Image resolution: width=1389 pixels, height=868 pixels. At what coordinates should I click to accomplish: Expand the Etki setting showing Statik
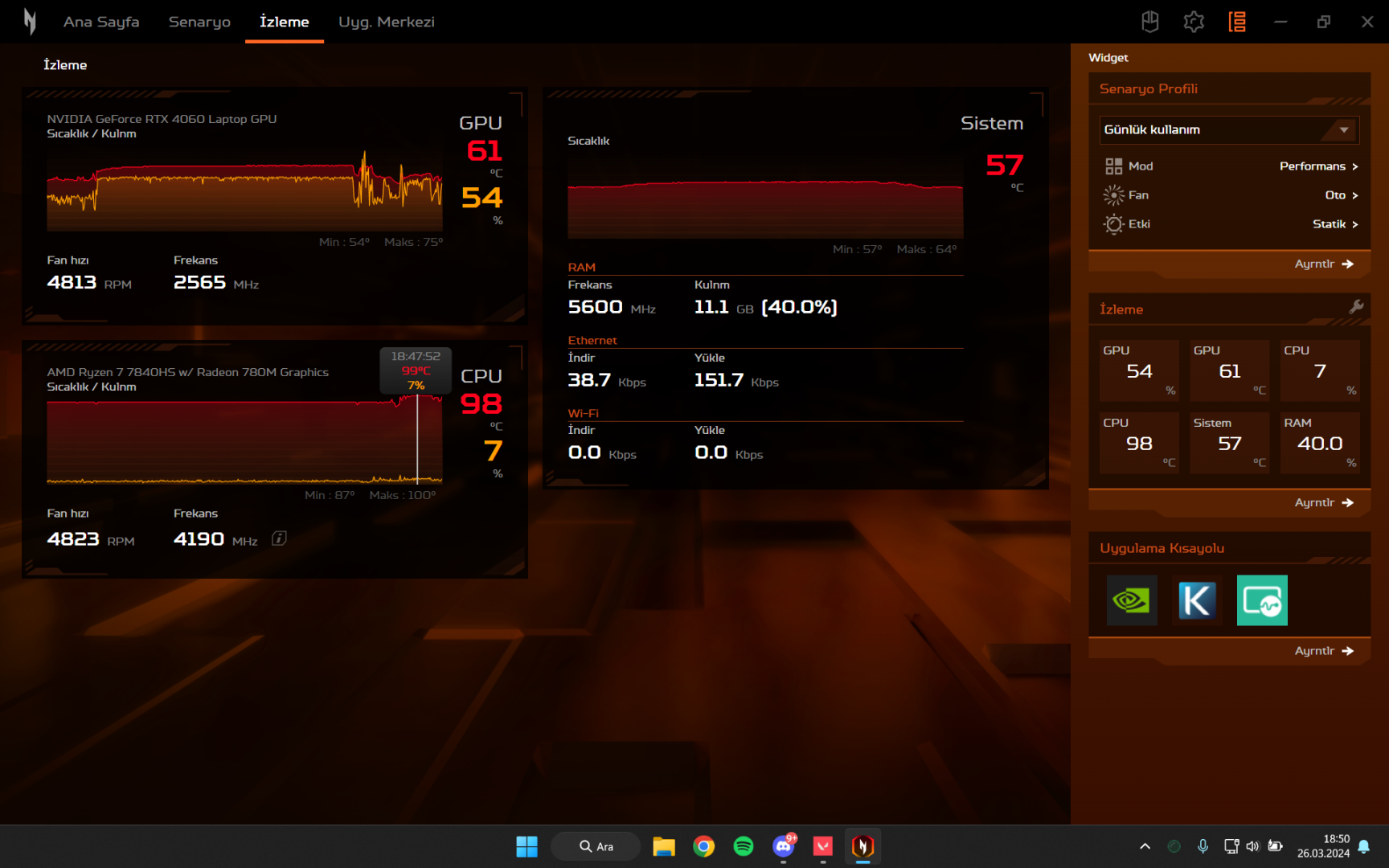click(x=1335, y=224)
